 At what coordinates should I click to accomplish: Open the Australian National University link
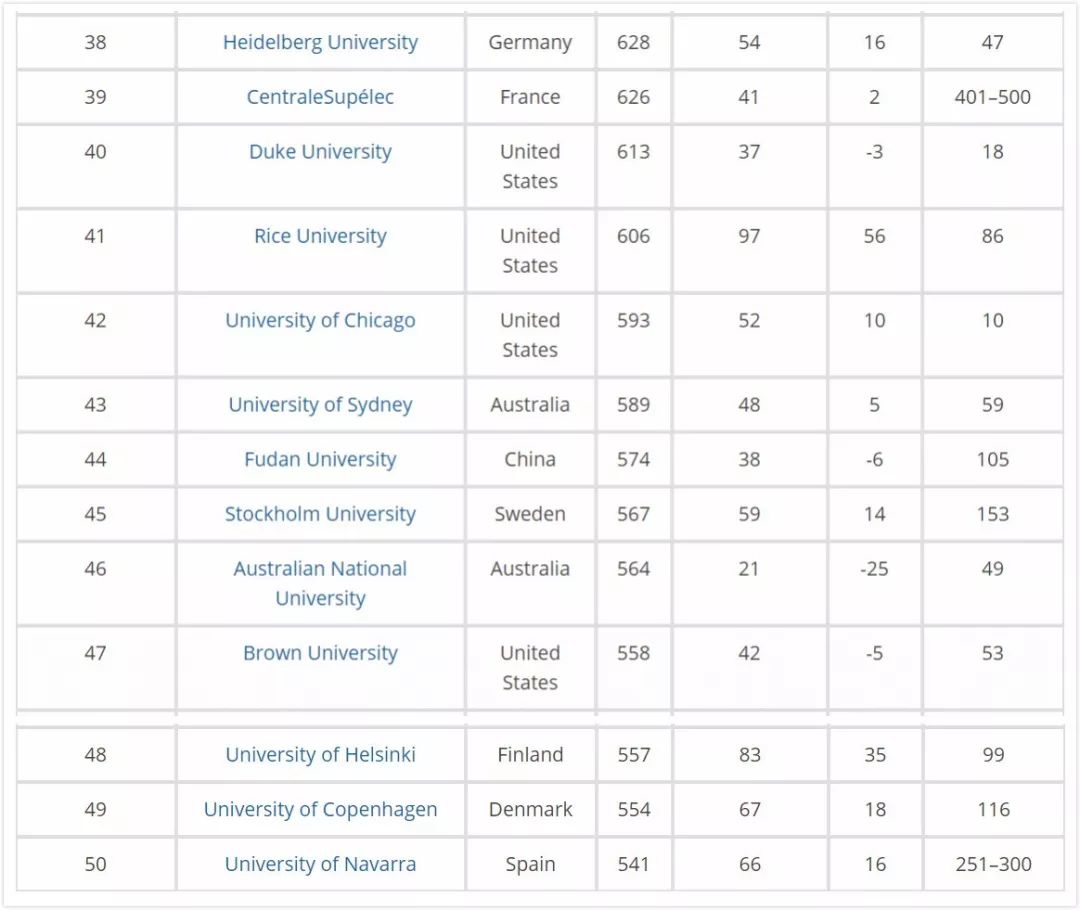320,583
